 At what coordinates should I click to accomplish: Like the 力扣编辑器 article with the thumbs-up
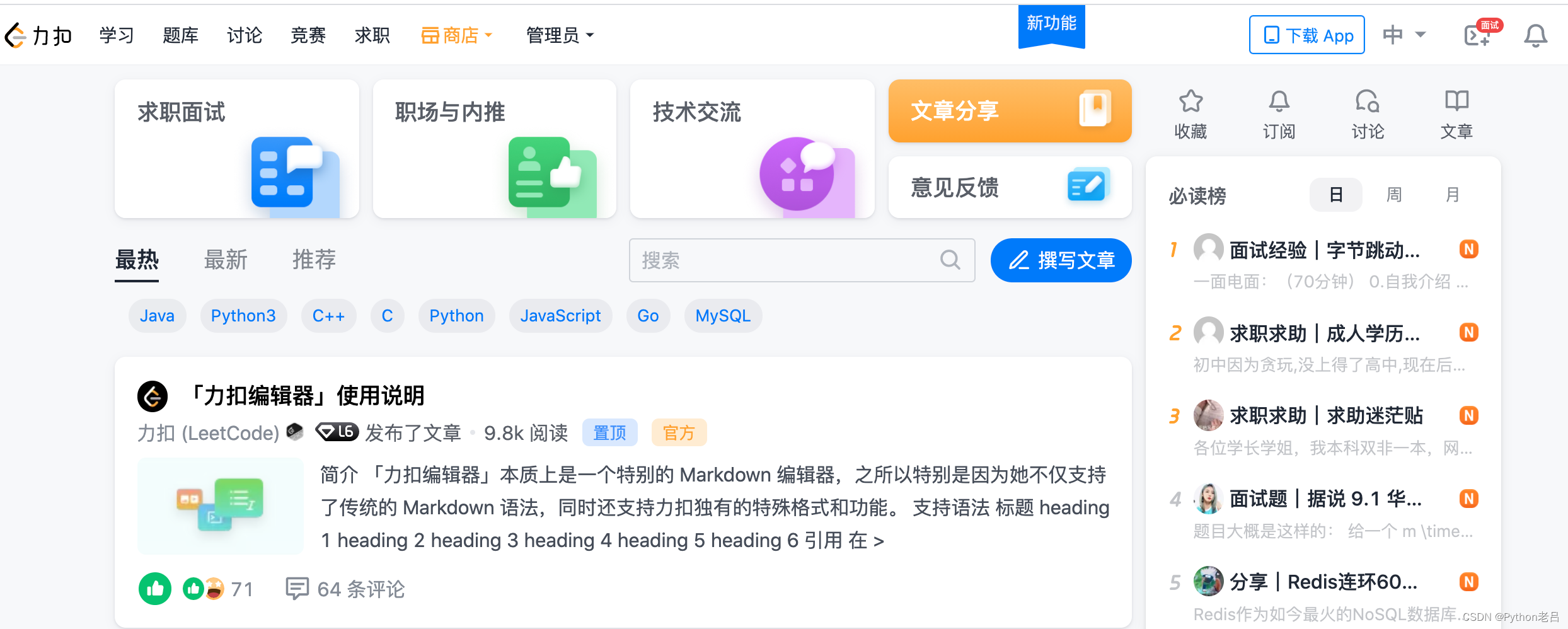[155, 589]
